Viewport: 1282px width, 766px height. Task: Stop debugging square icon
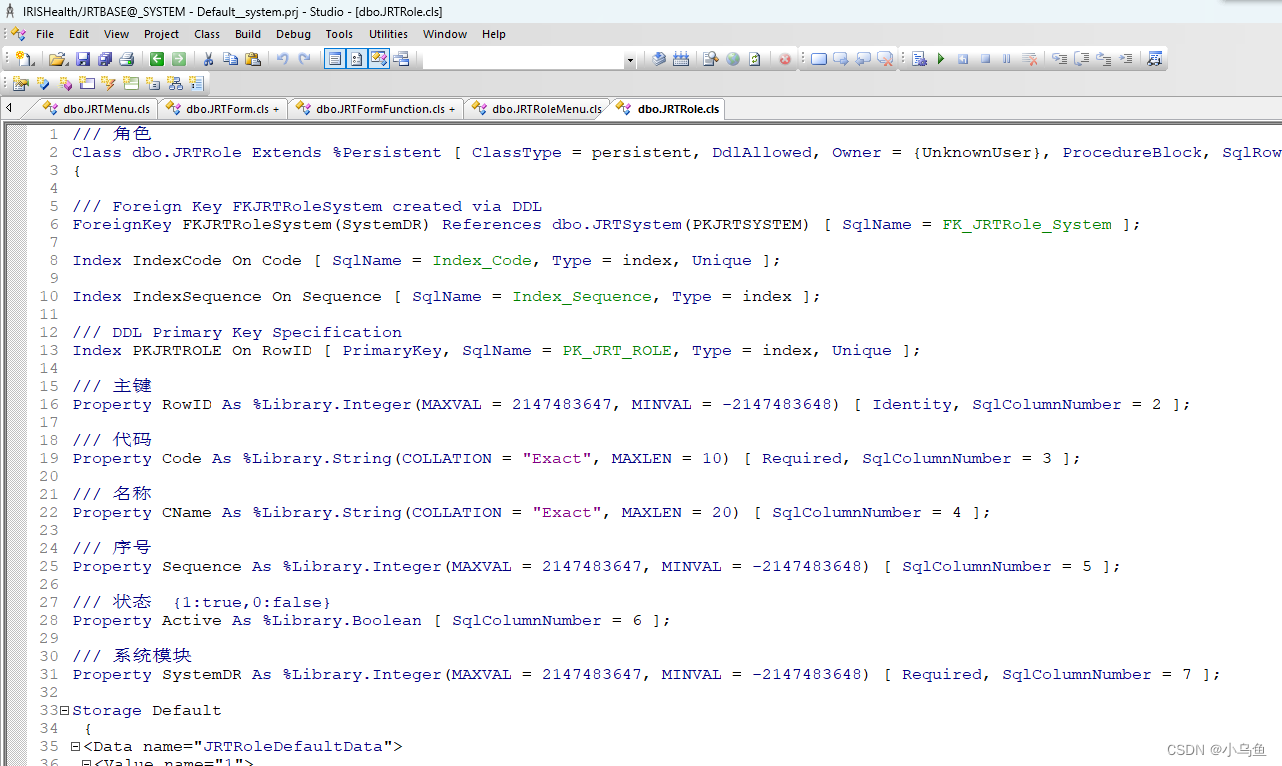coord(985,59)
